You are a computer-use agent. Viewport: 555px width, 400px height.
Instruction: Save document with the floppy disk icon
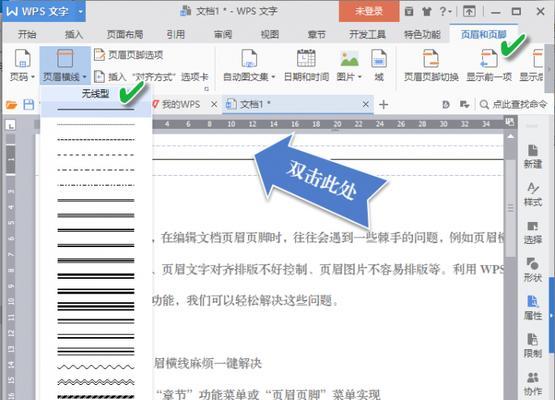click(x=29, y=105)
